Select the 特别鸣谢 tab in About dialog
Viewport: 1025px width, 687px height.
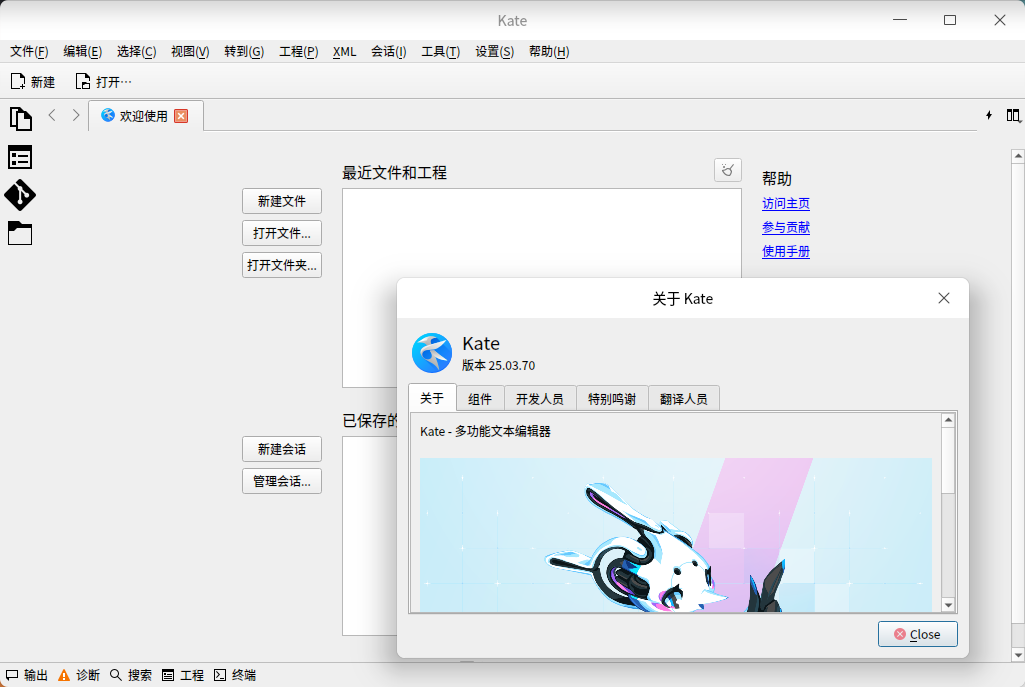tap(611, 398)
